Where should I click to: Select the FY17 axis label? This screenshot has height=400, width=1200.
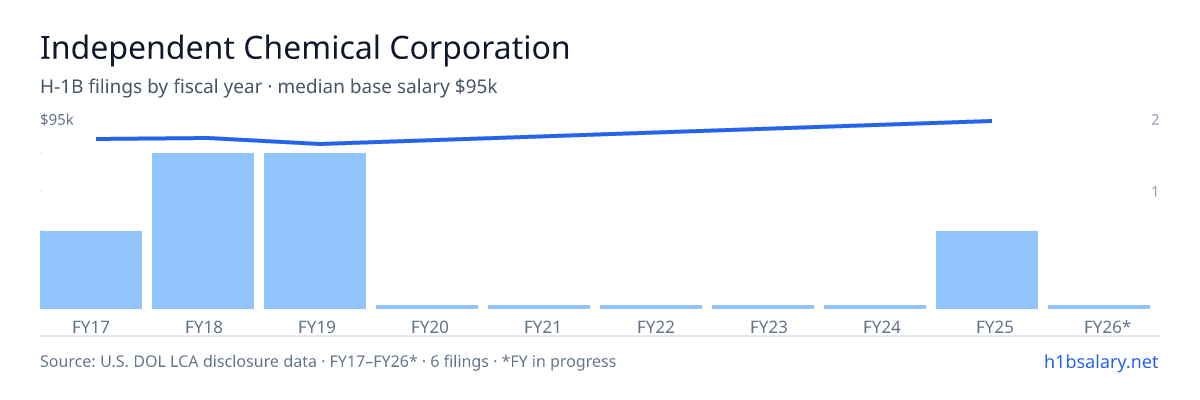tap(91, 327)
